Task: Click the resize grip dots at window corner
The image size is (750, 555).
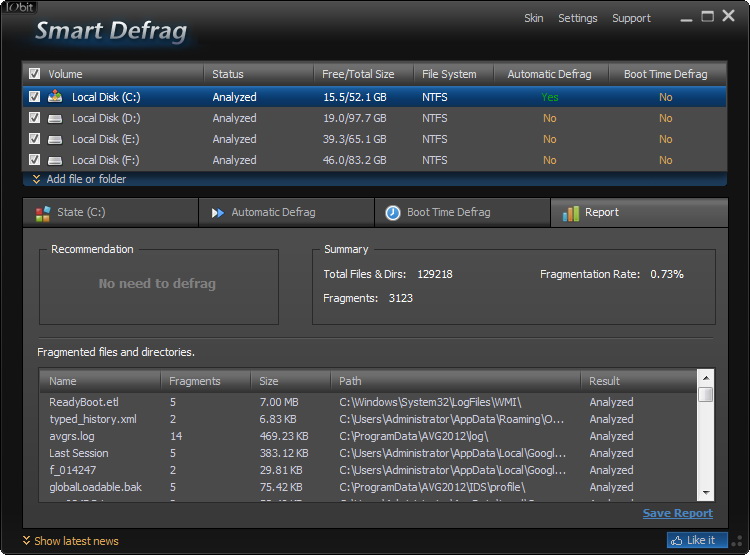Action: 738,541
